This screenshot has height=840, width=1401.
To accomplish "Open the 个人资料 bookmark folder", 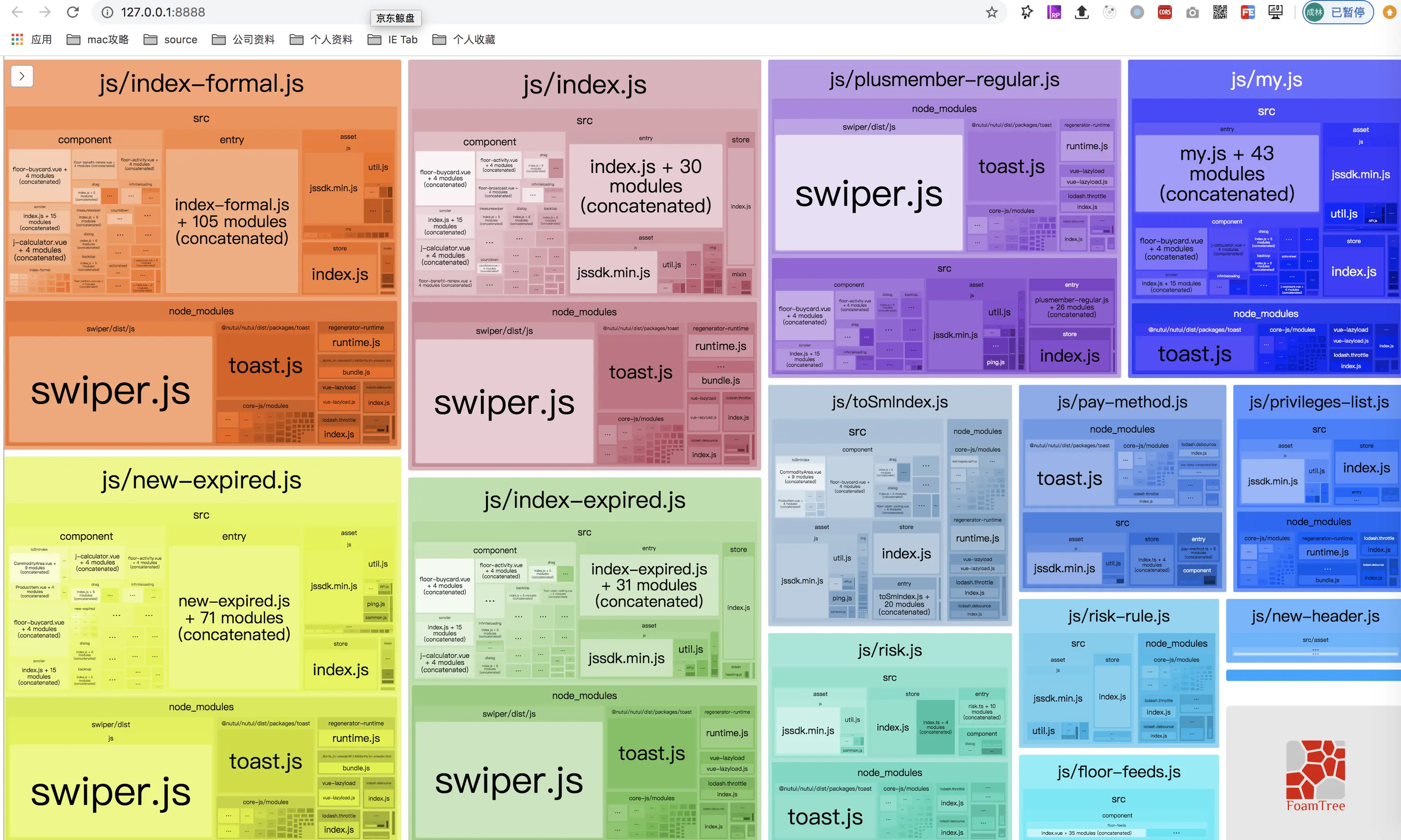I will pos(321,40).
